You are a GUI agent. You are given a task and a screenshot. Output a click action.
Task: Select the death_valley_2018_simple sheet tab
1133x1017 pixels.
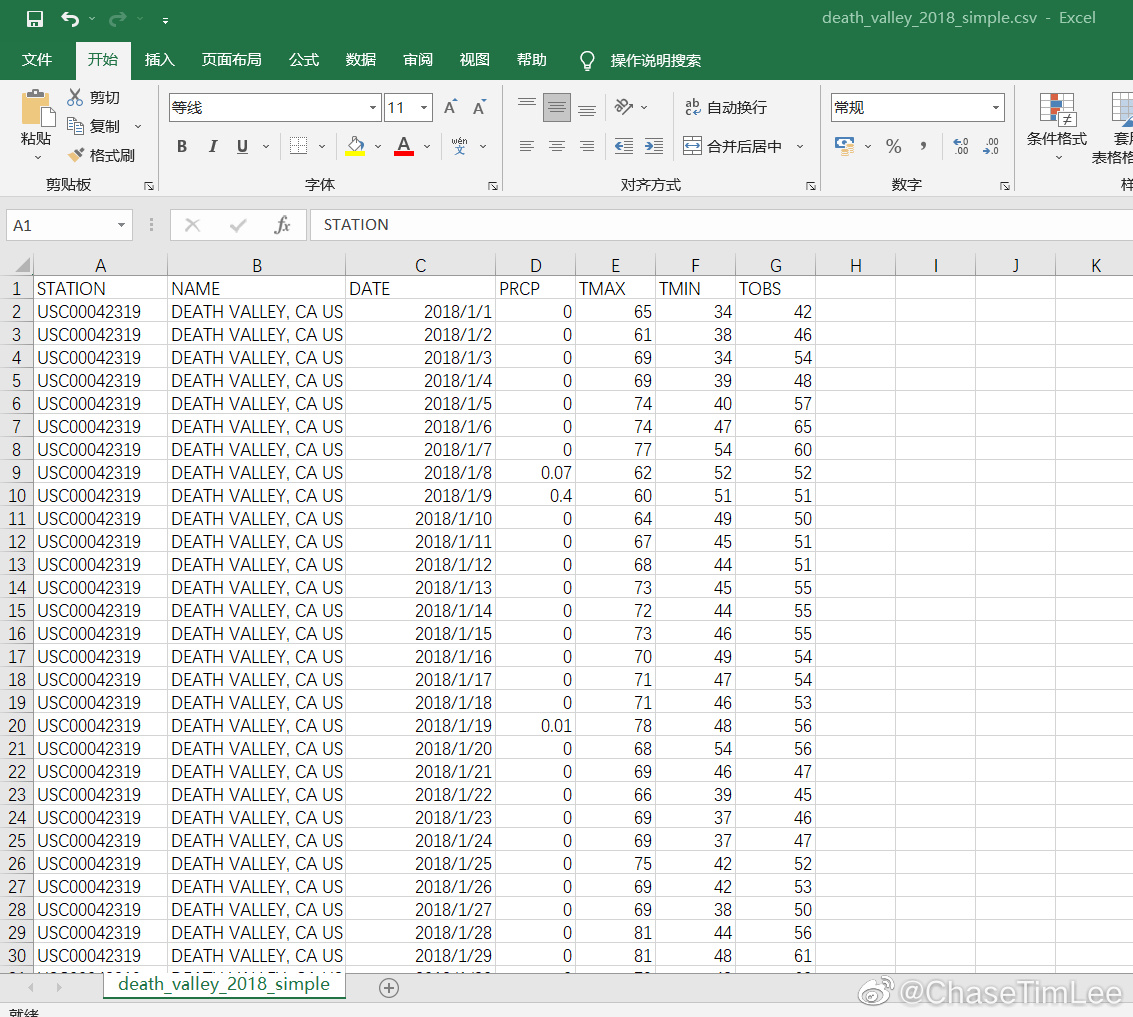tap(224, 984)
